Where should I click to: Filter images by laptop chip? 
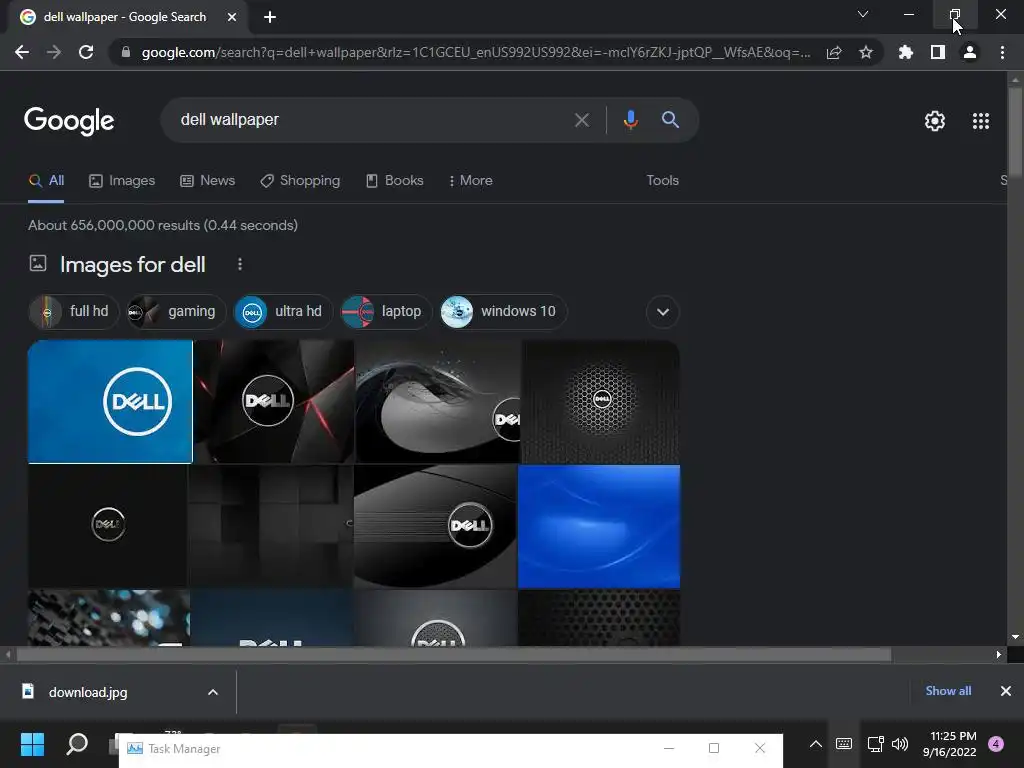coord(385,312)
